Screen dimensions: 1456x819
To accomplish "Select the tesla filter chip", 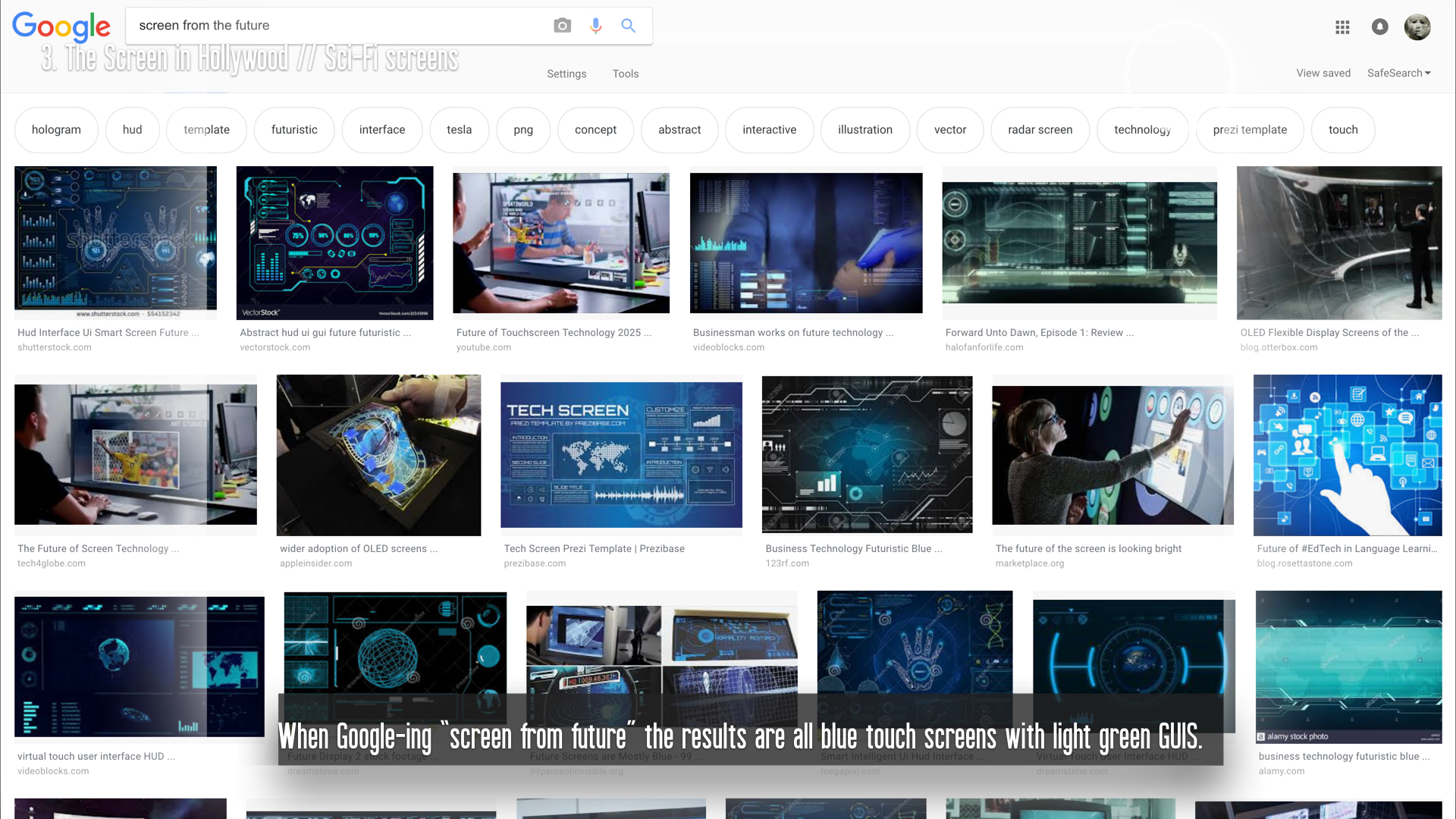I will coord(459,130).
